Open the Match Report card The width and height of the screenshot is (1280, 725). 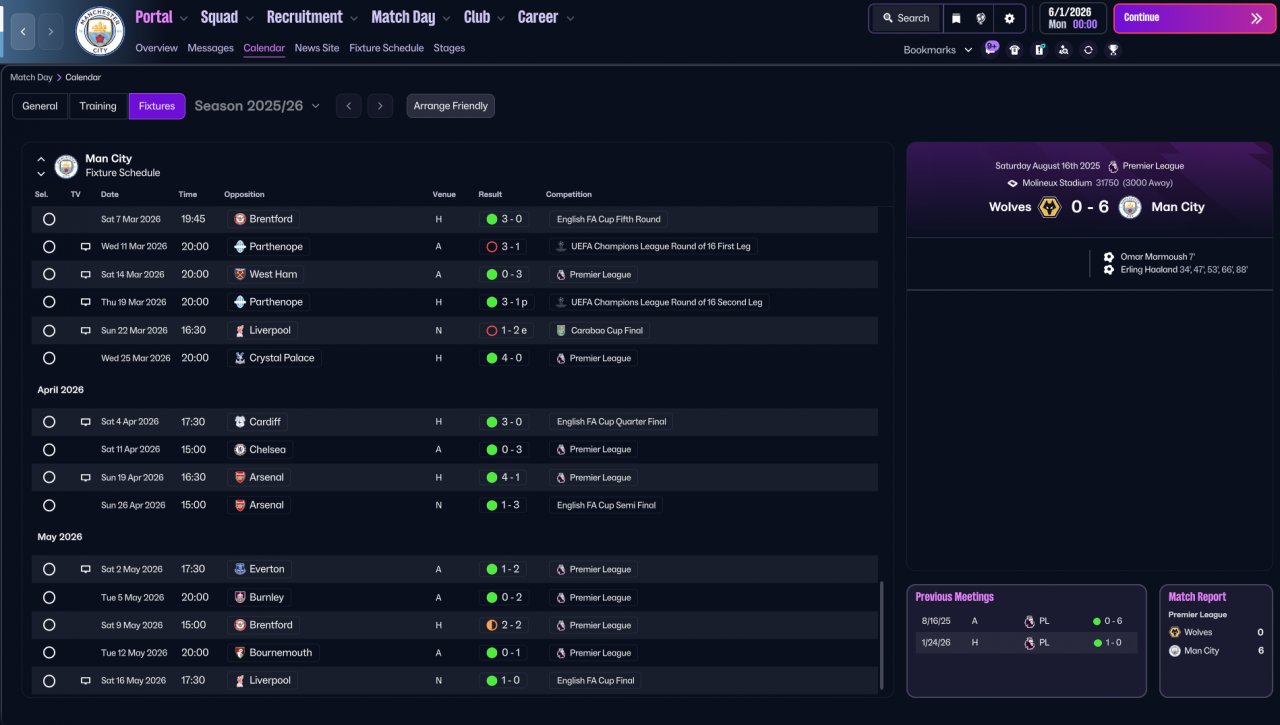pos(1216,641)
